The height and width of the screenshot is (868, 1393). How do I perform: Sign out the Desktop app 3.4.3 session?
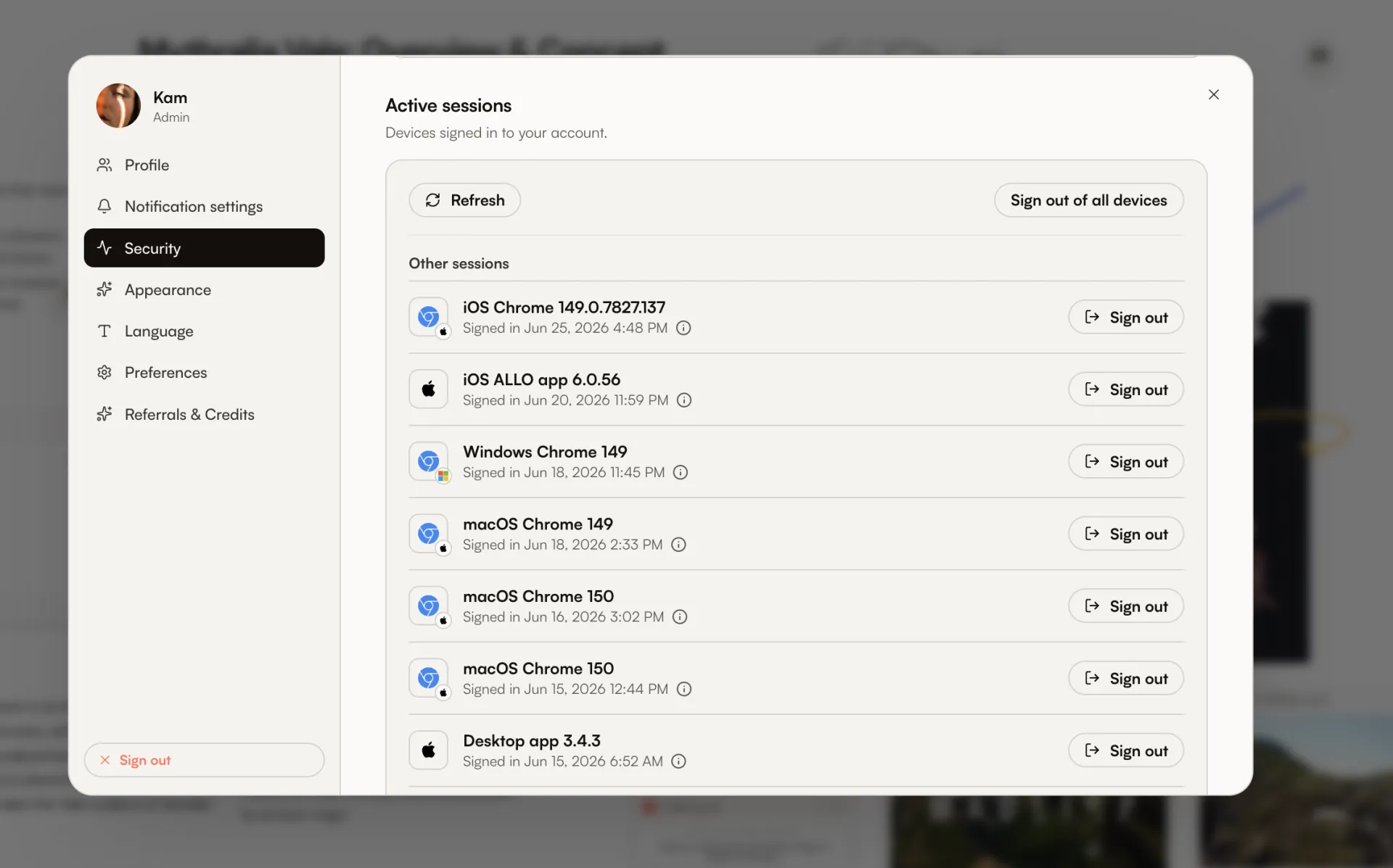(1125, 751)
